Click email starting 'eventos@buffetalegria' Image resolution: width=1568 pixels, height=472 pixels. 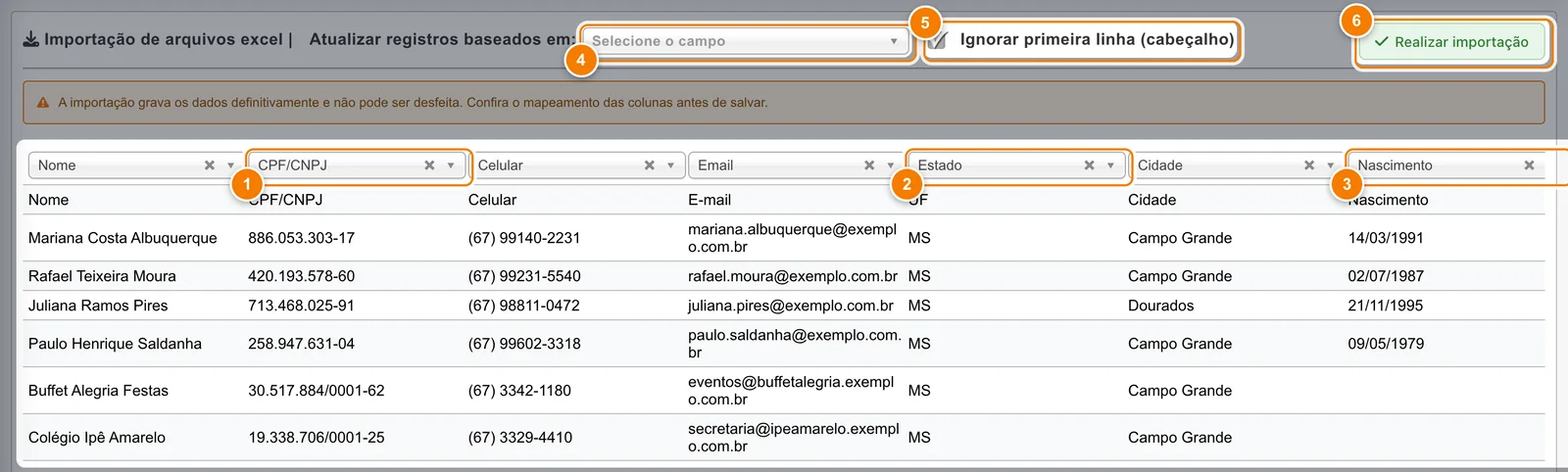click(791, 391)
